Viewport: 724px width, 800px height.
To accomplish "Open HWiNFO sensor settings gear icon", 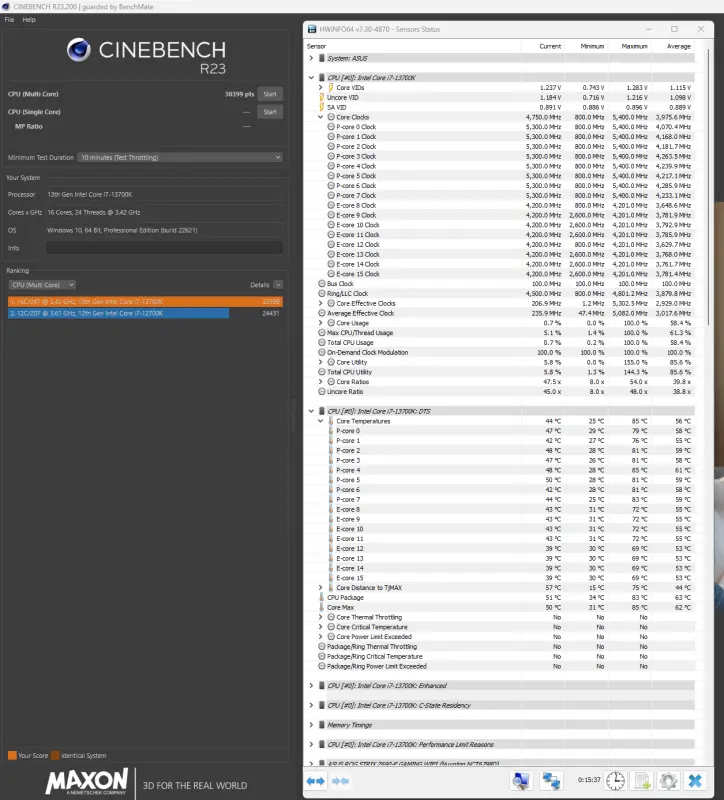I will coord(668,781).
